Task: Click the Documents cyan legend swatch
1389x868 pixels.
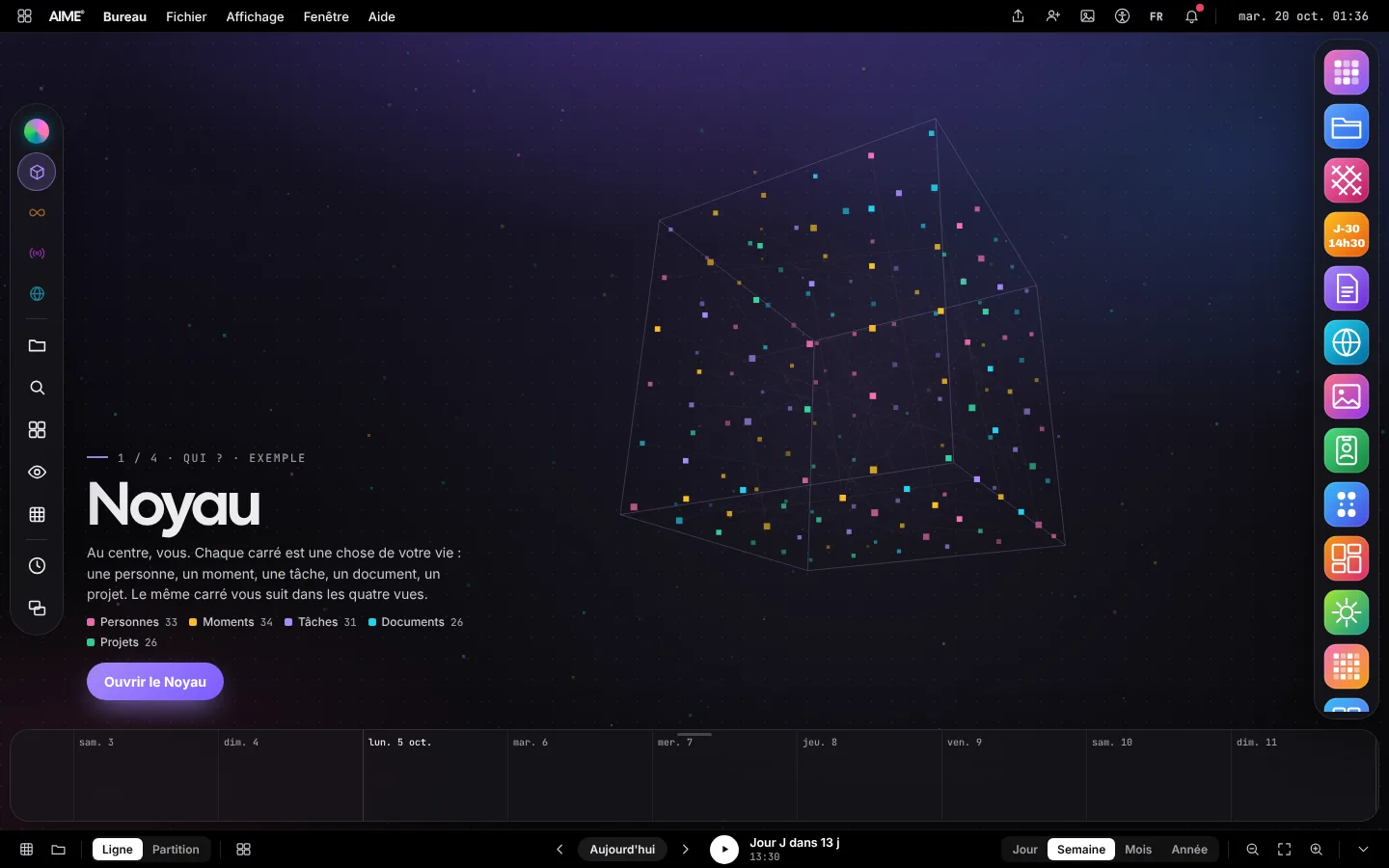Action: pos(372,623)
